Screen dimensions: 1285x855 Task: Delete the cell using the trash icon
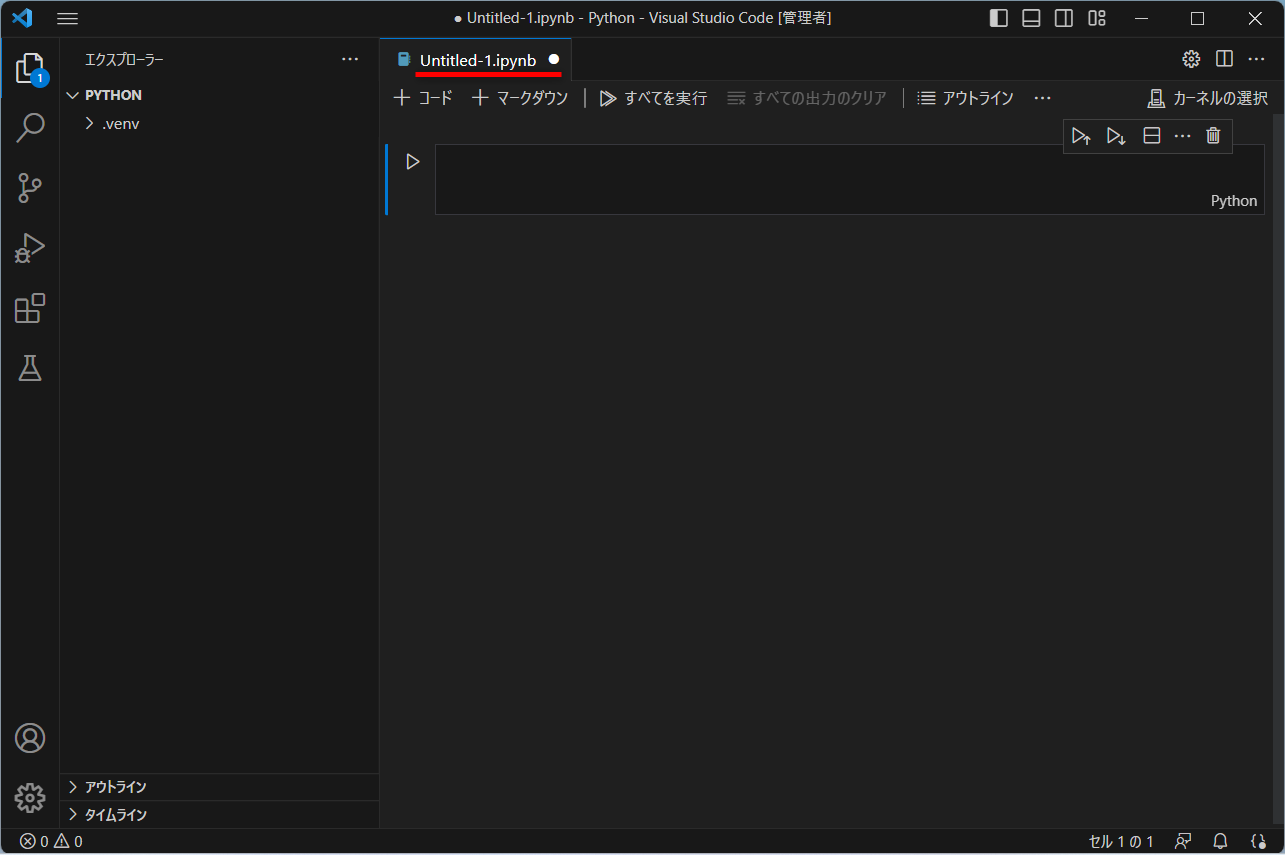tap(1213, 135)
